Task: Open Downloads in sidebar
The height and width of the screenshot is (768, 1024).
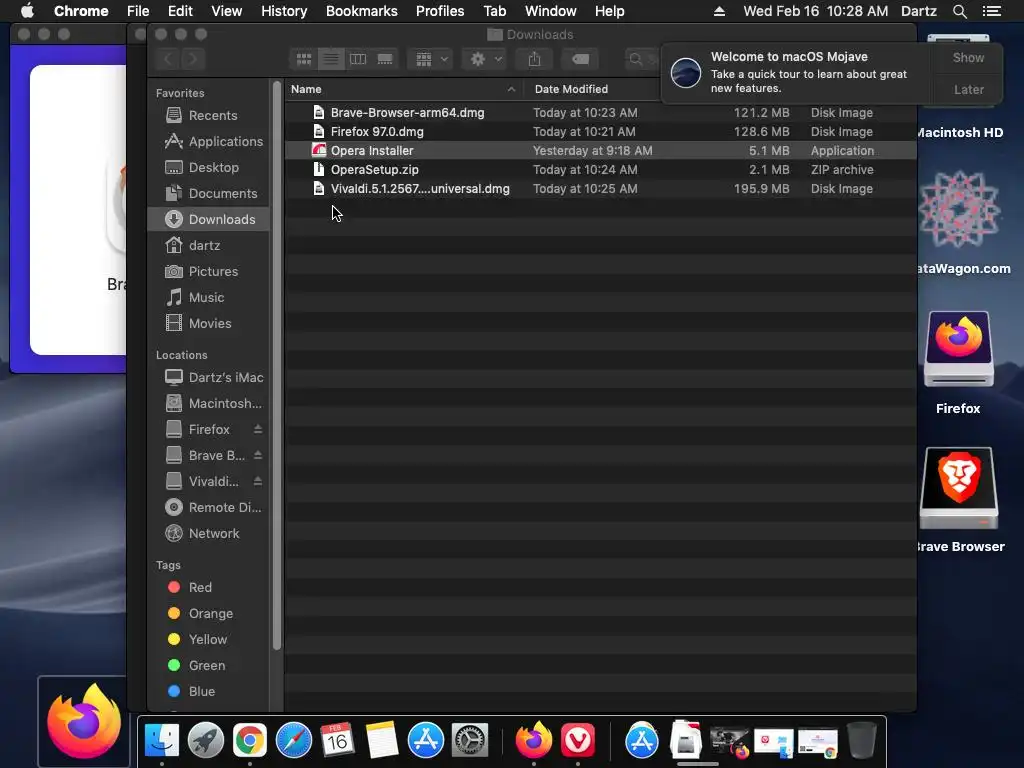Action: pos(208,219)
